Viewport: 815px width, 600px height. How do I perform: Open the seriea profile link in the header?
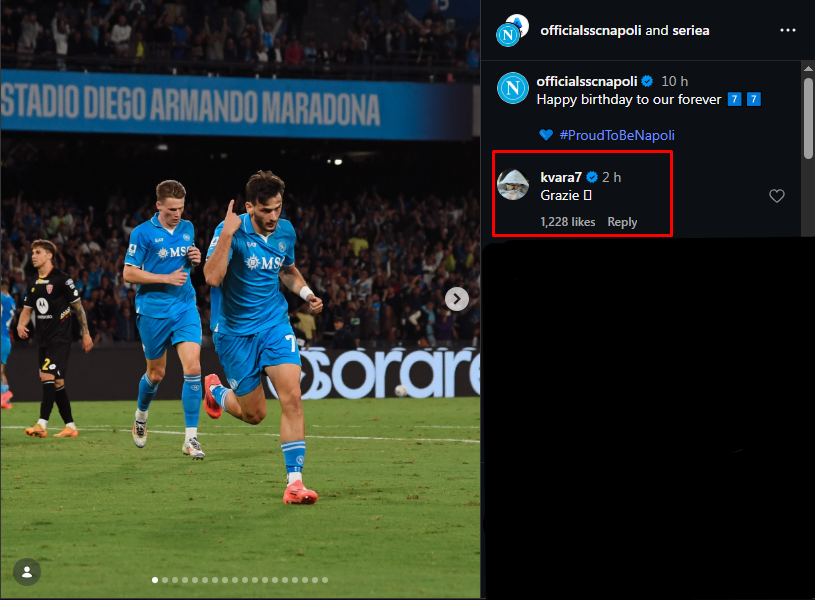point(690,31)
